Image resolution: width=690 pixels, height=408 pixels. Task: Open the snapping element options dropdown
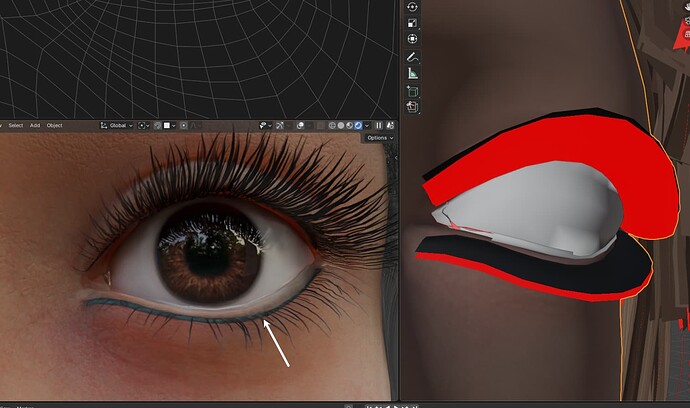coord(169,125)
